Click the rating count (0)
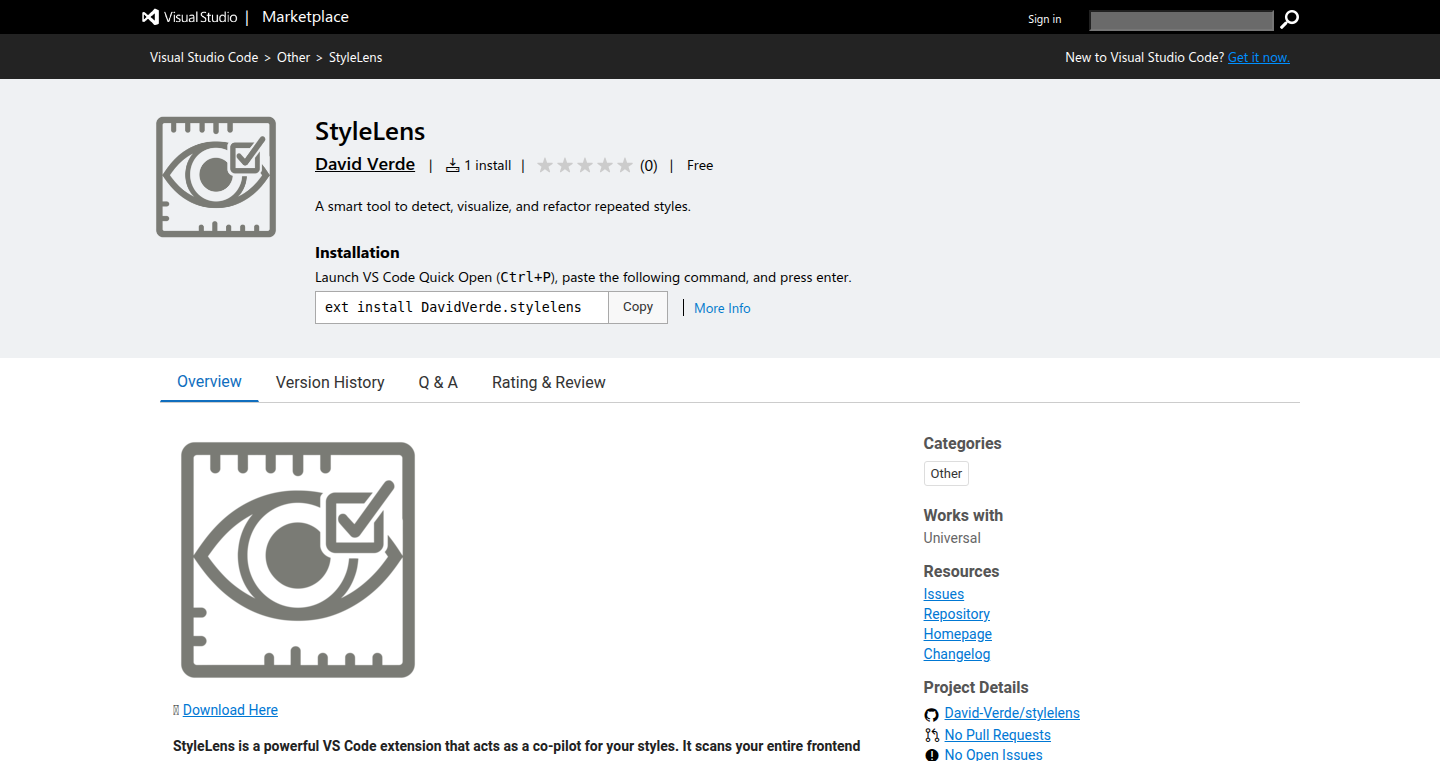 tap(649, 166)
